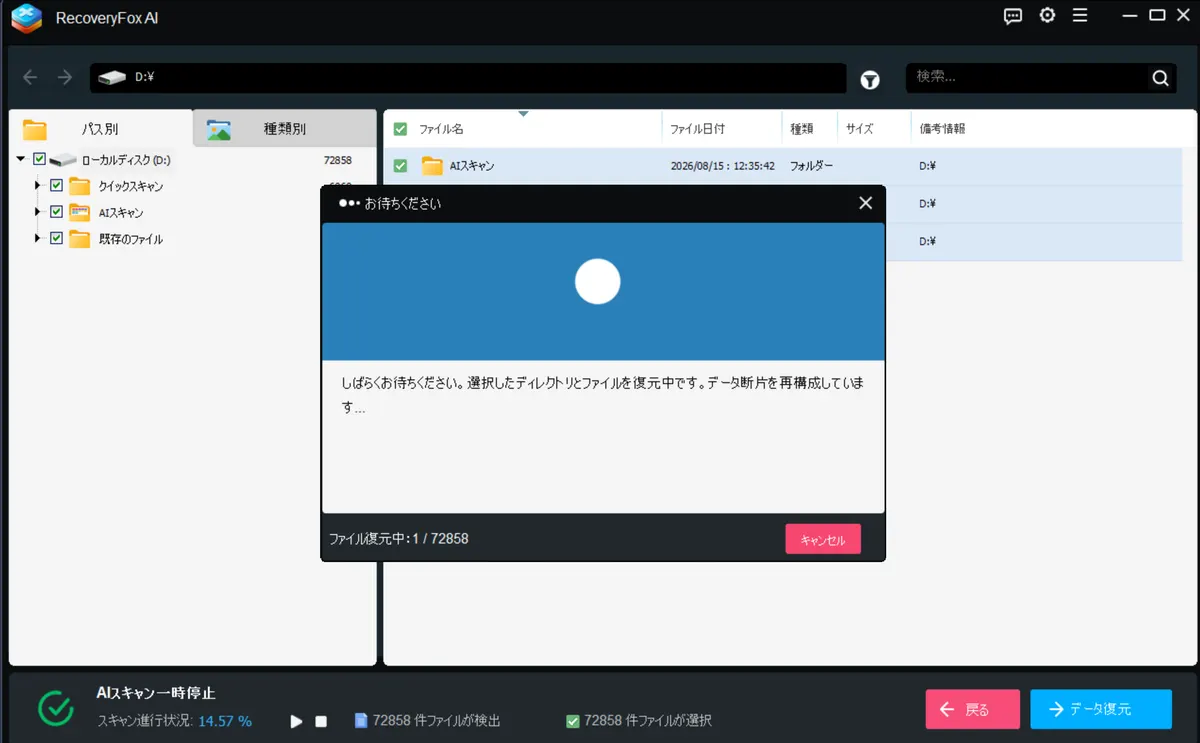Toggle the AIスキャン row checkbox in file list
This screenshot has height=743, width=1200.
pyautogui.click(x=400, y=166)
